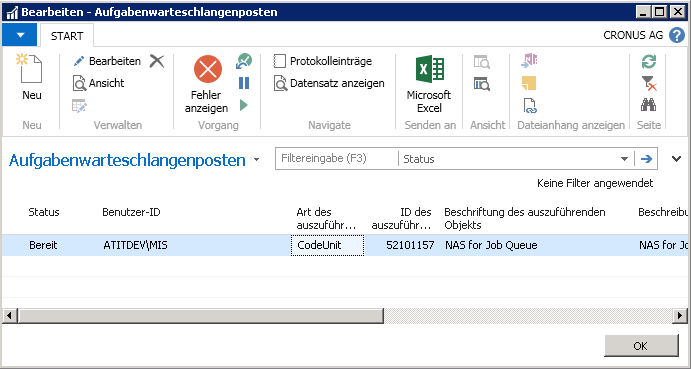Click the ID des auszuführ… column header
Screen dimensions: 691x369
tap(401, 219)
